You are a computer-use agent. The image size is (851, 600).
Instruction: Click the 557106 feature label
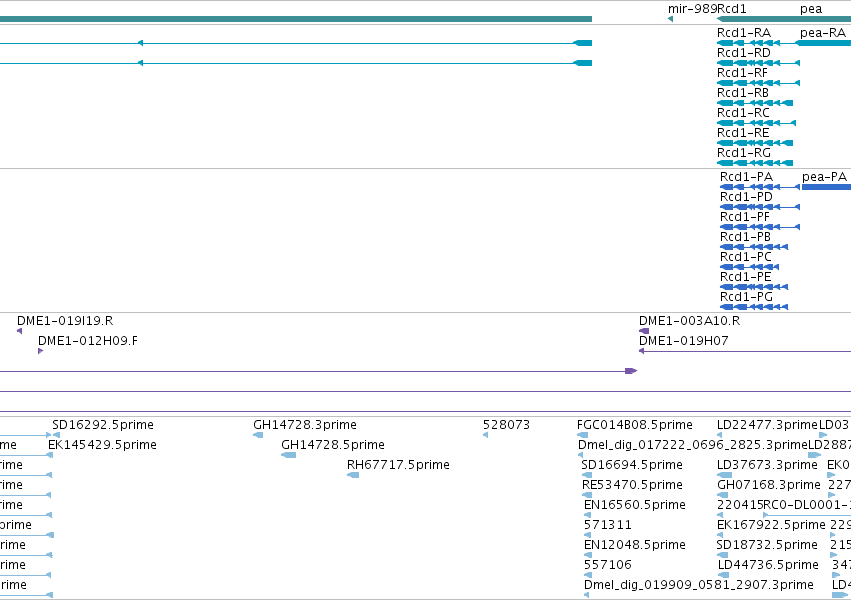click(x=608, y=565)
